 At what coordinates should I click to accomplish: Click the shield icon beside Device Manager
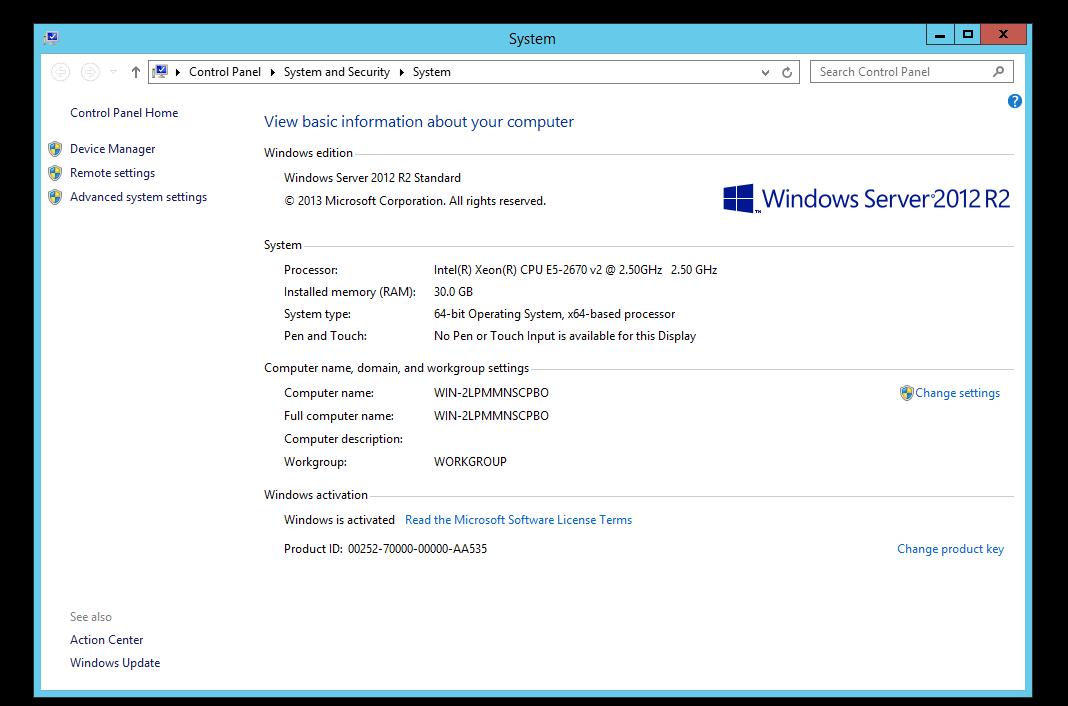click(55, 149)
